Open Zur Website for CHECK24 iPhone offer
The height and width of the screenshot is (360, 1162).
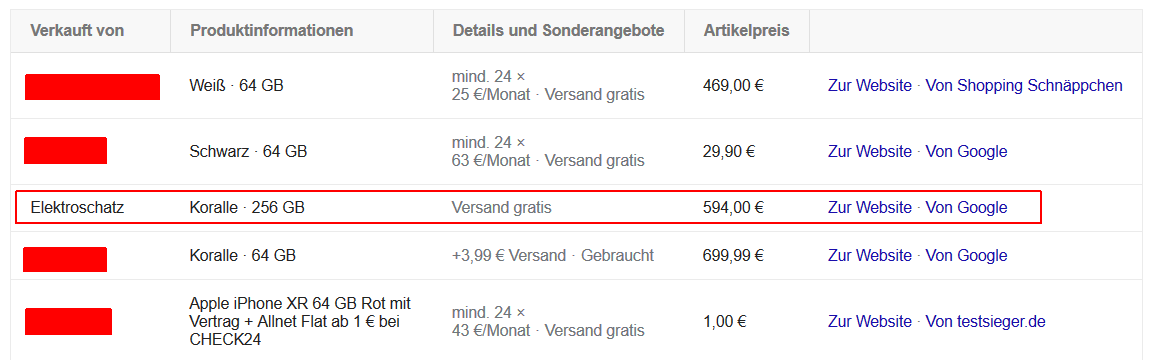coord(869,321)
